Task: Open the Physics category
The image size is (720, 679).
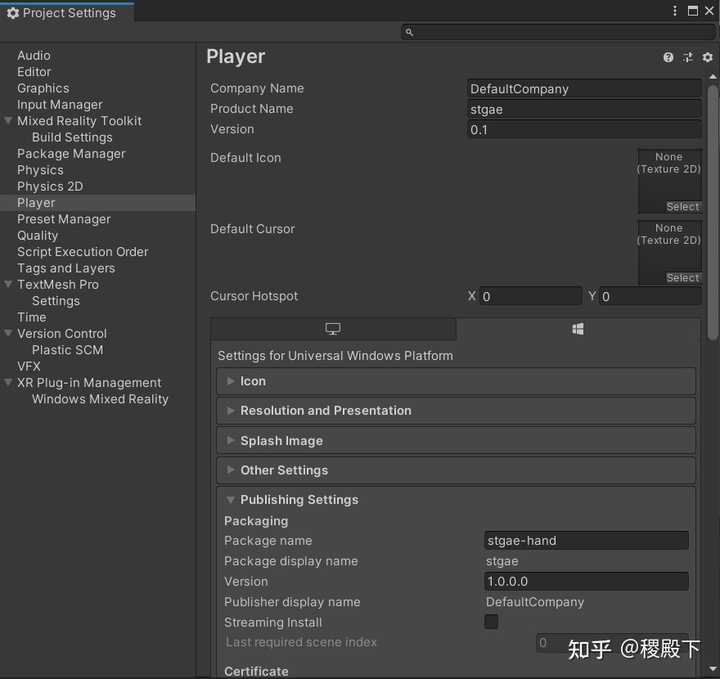Action: click(40, 170)
